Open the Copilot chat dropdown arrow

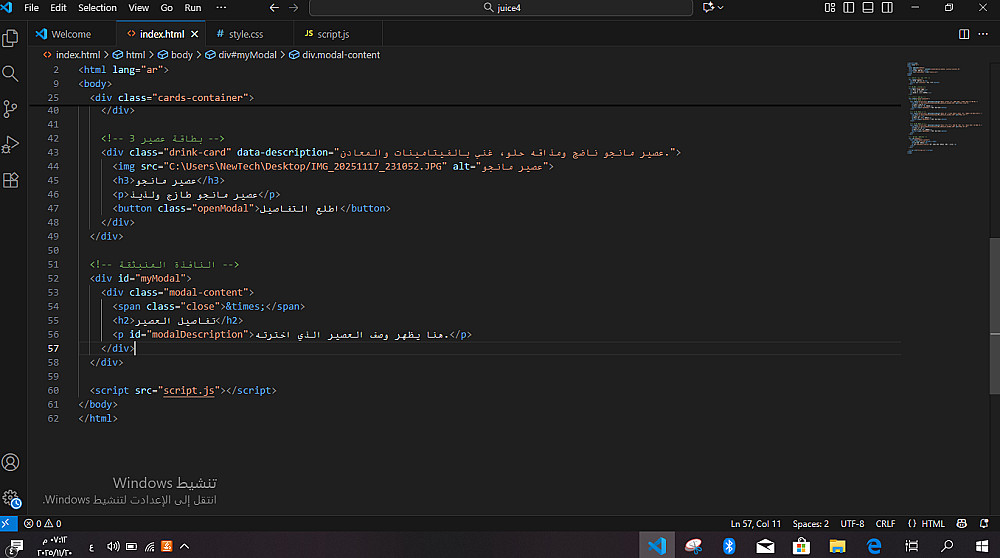(722, 8)
